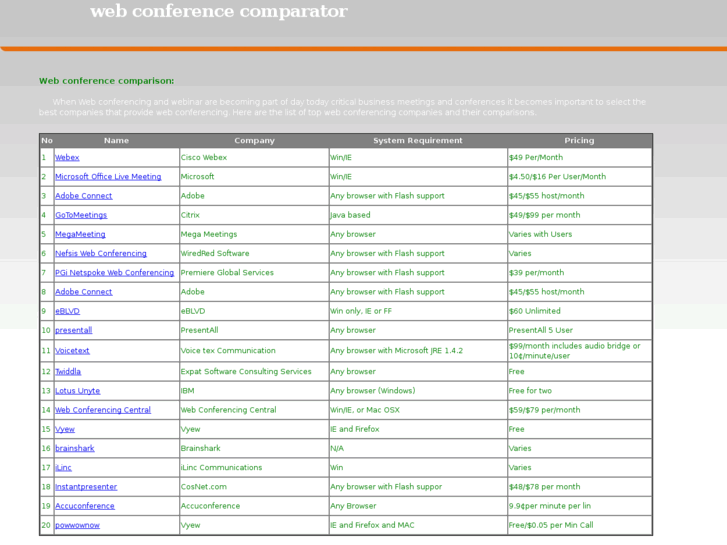Select the IBM company cell

click(254, 391)
